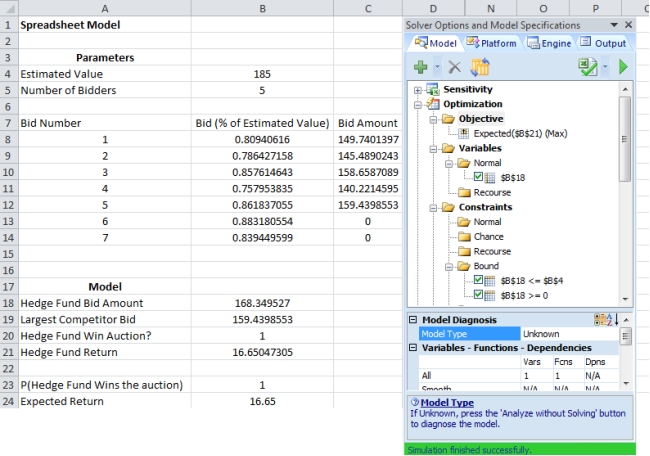Select the $B$18 variable tree item

point(513,178)
